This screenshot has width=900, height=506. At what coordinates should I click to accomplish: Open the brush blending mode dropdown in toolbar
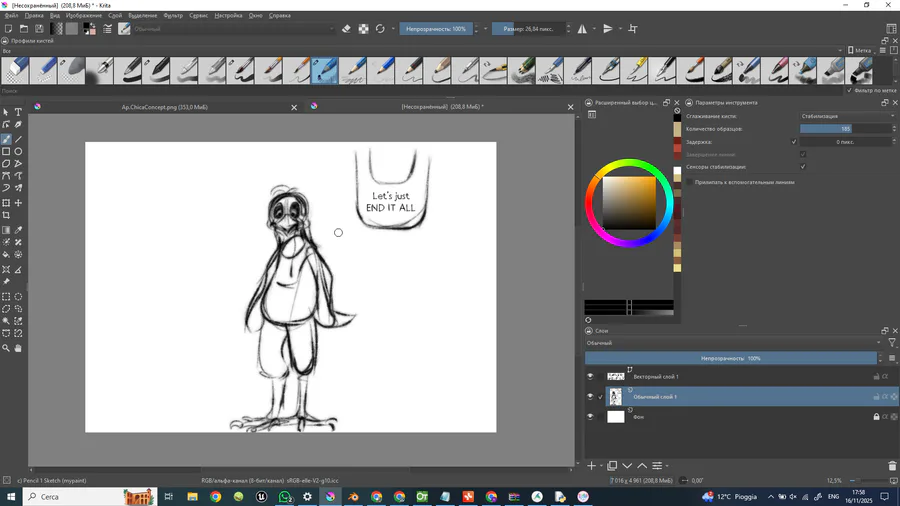pos(234,29)
